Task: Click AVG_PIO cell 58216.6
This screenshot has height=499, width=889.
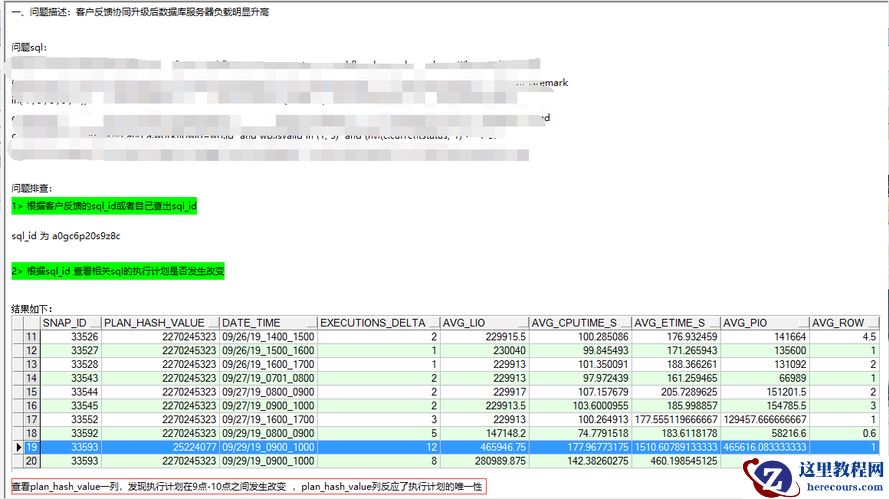Action: pos(764,433)
